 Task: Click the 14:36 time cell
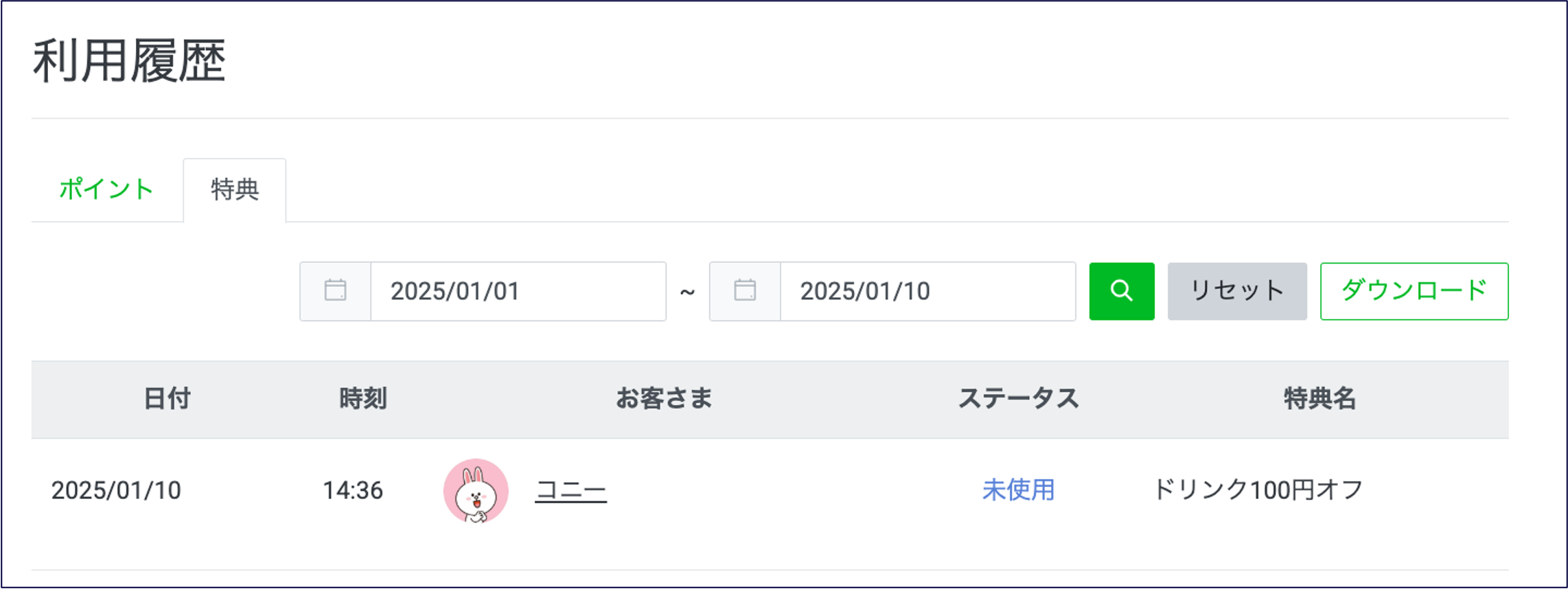click(x=353, y=490)
